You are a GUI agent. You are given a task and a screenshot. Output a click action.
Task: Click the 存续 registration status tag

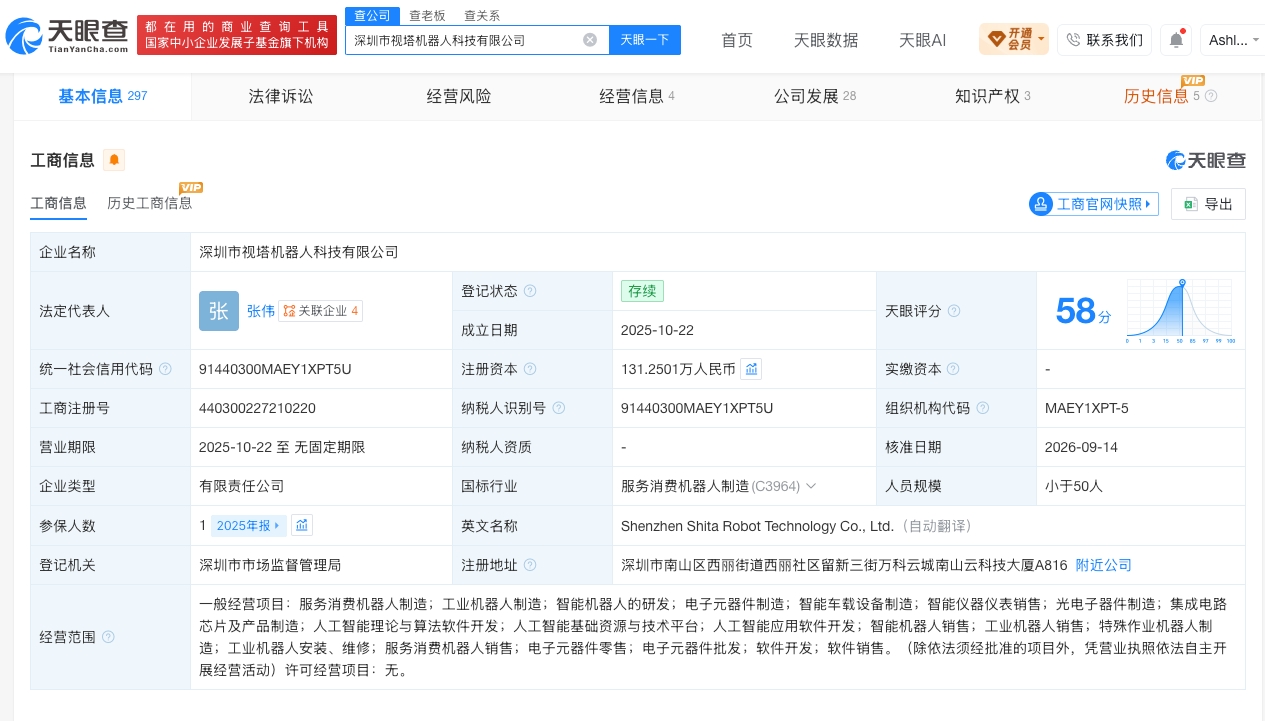click(642, 291)
